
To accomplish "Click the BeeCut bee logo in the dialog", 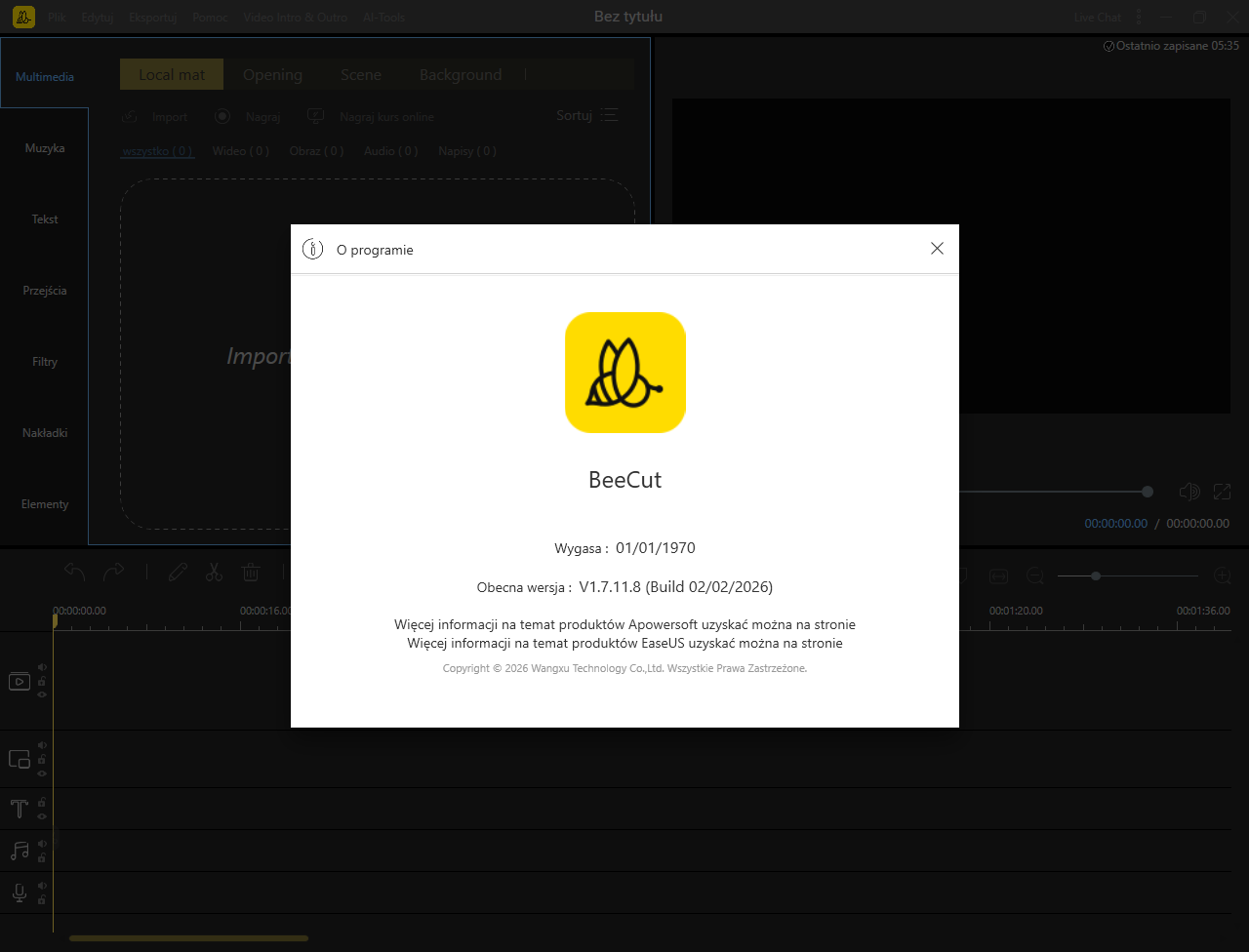I will coord(625,373).
